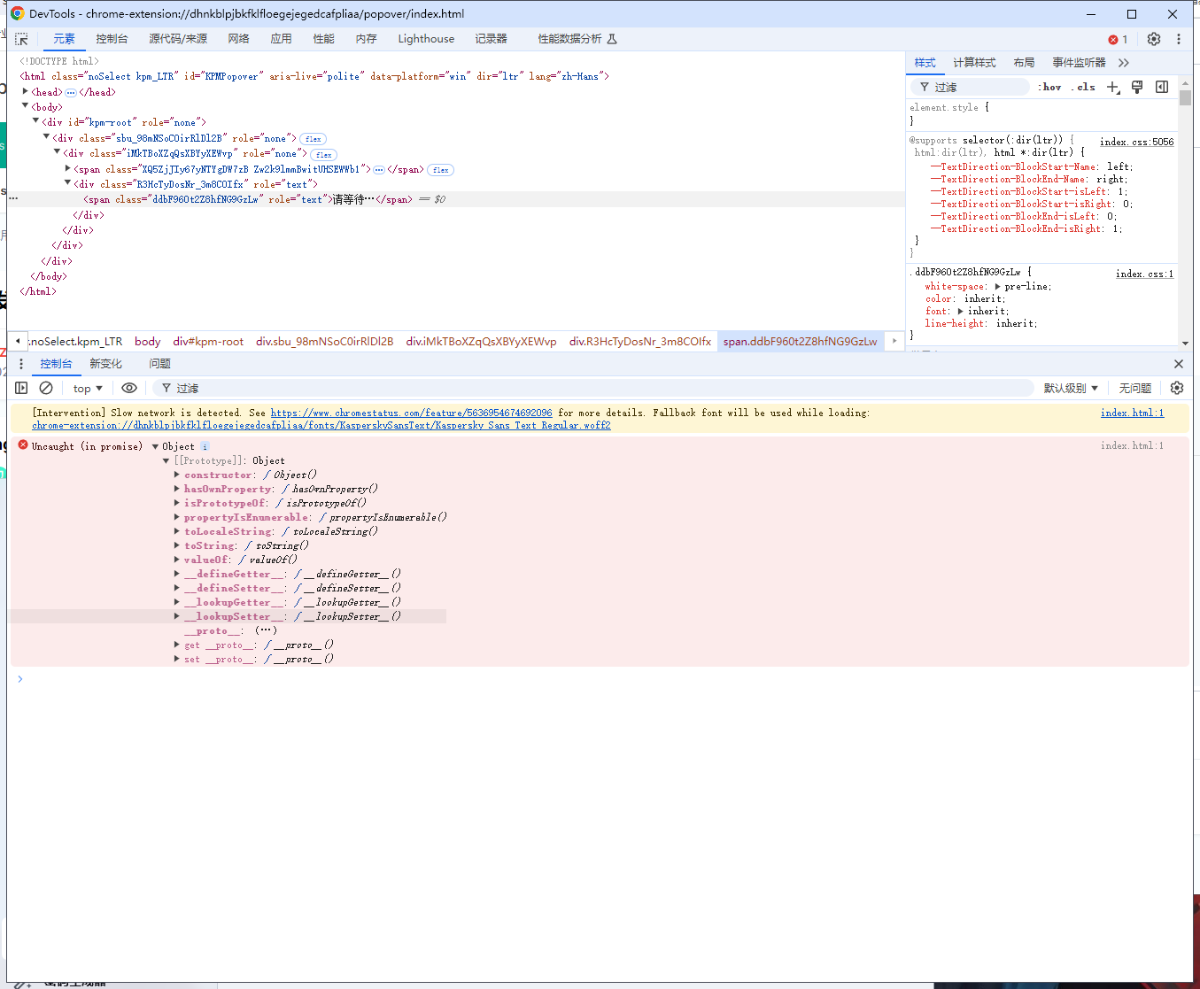Switch to the 计算样式 styles tab
Viewport: 1200px width, 989px height.
[x=974, y=62]
